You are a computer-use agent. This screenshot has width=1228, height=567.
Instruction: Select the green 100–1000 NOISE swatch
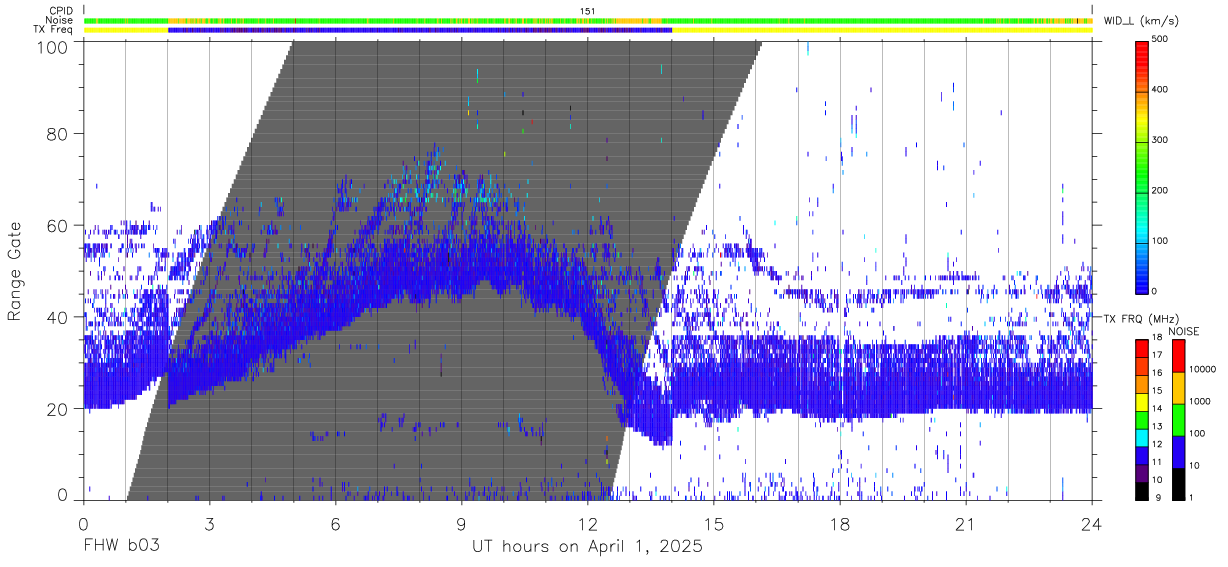(x=1178, y=419)
